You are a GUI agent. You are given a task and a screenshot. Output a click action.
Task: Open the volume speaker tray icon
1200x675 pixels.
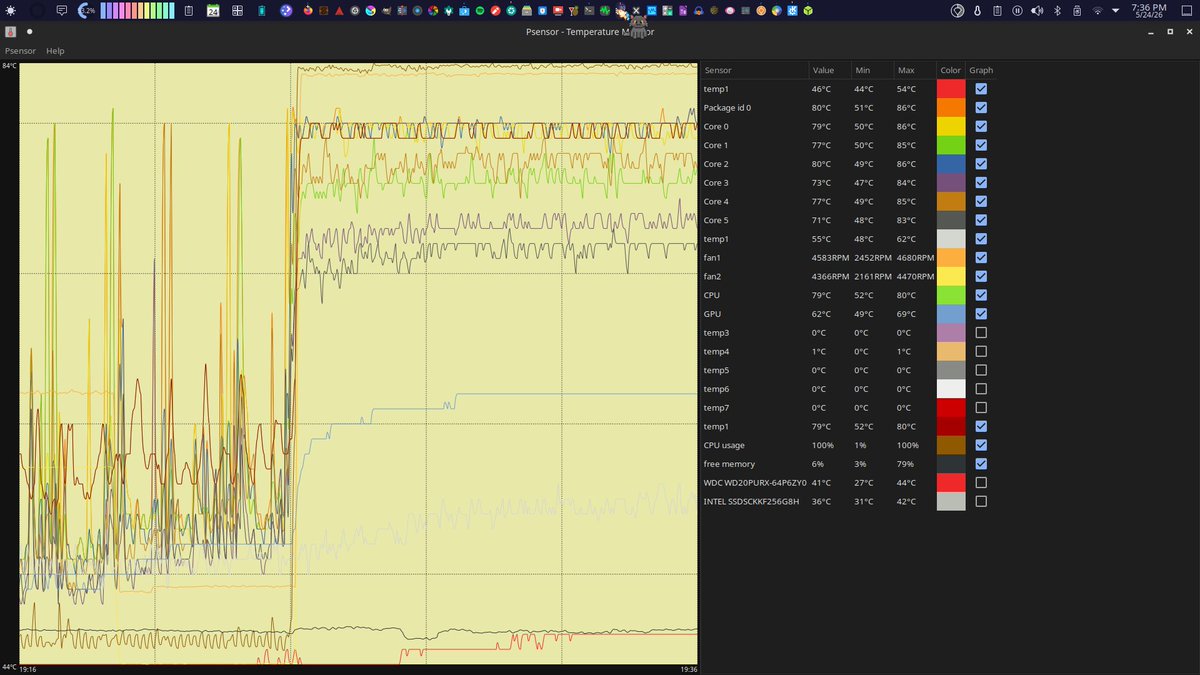[1037, 10]
